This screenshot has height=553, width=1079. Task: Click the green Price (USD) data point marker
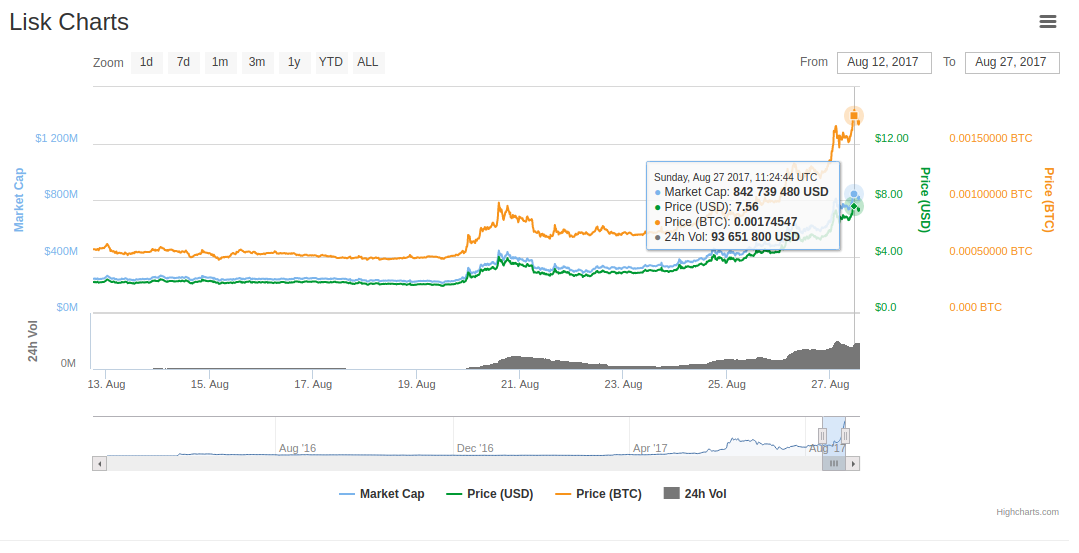[x=854, y=206]
